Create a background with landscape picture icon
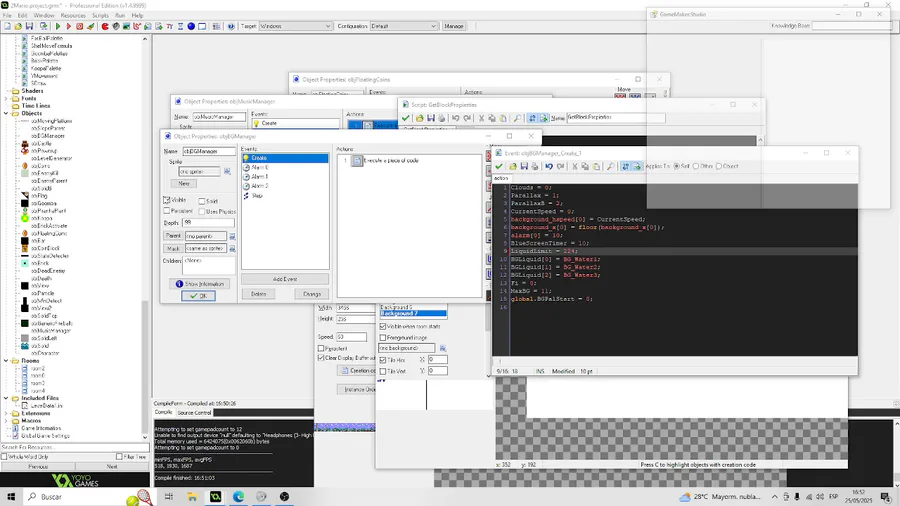 (x=126, y=26)
